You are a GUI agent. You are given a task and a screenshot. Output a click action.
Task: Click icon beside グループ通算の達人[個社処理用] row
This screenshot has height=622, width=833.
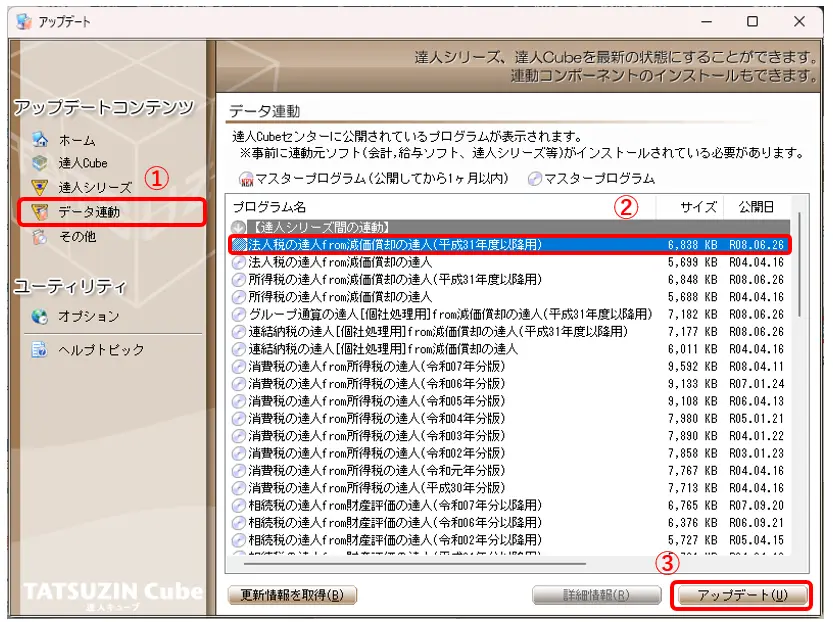pyautogui.click(x=239, y=314)
